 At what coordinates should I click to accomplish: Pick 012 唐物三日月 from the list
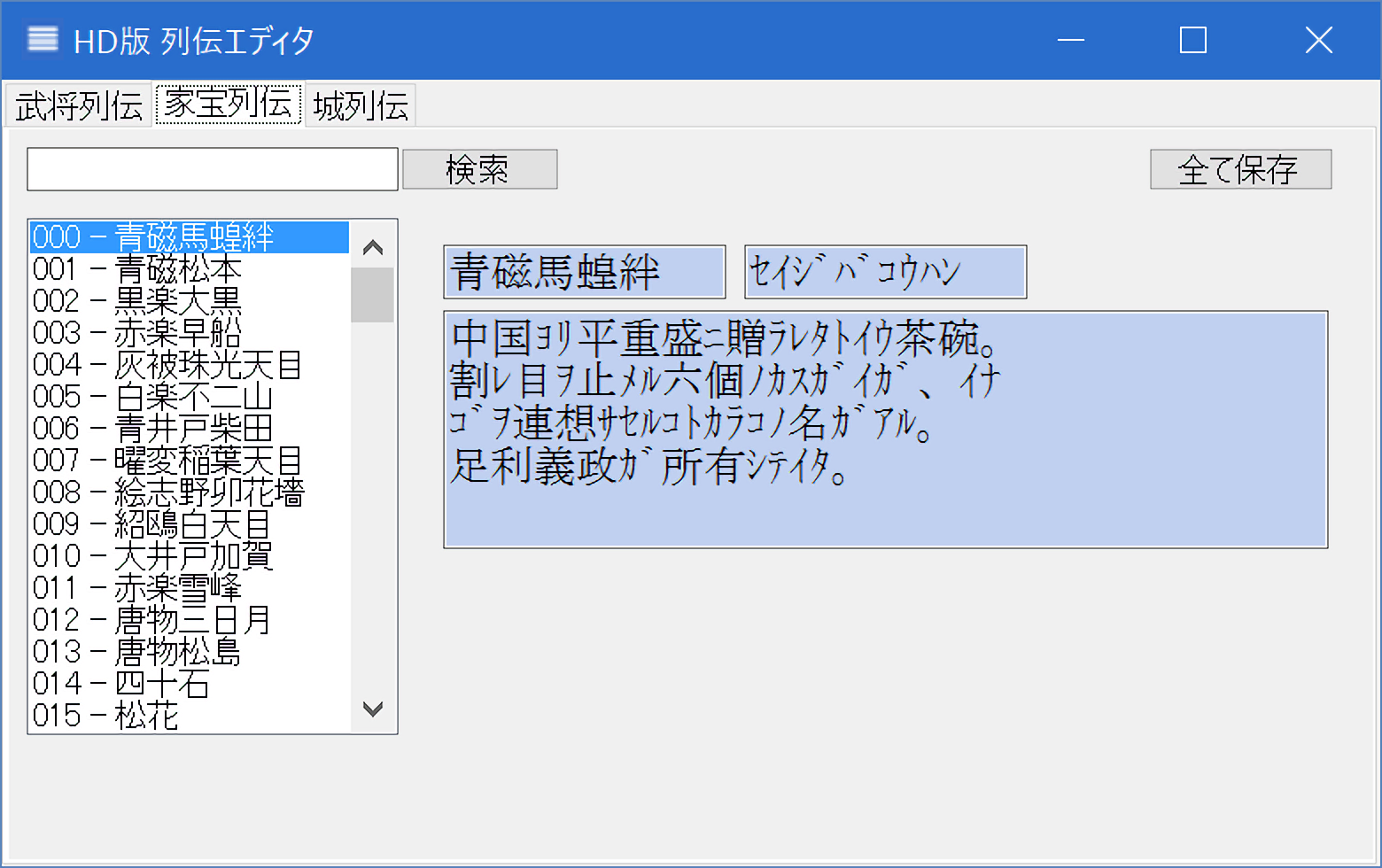pos(151,620)
